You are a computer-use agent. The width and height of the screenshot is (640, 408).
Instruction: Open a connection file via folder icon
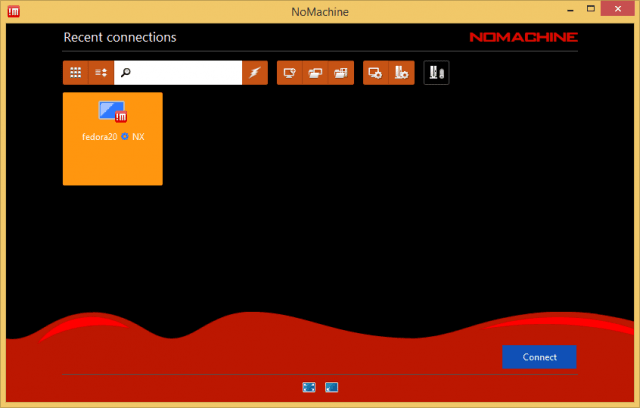pos(315,73)
